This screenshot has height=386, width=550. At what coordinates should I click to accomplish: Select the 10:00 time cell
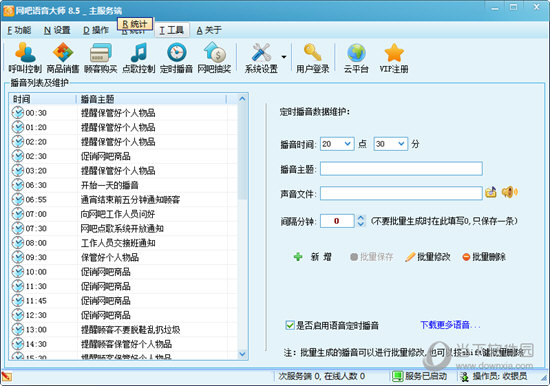pyautogui.click(x=36, y=272)
